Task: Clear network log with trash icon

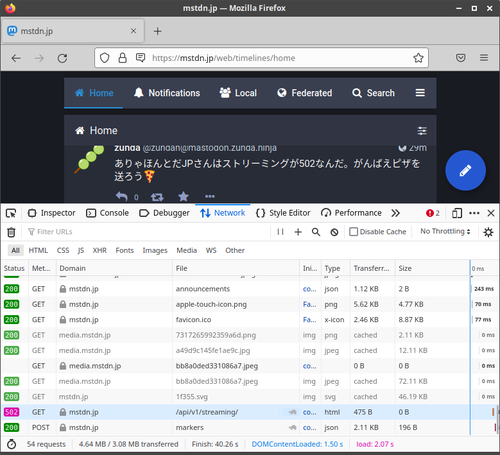Action: coord(11,232)
